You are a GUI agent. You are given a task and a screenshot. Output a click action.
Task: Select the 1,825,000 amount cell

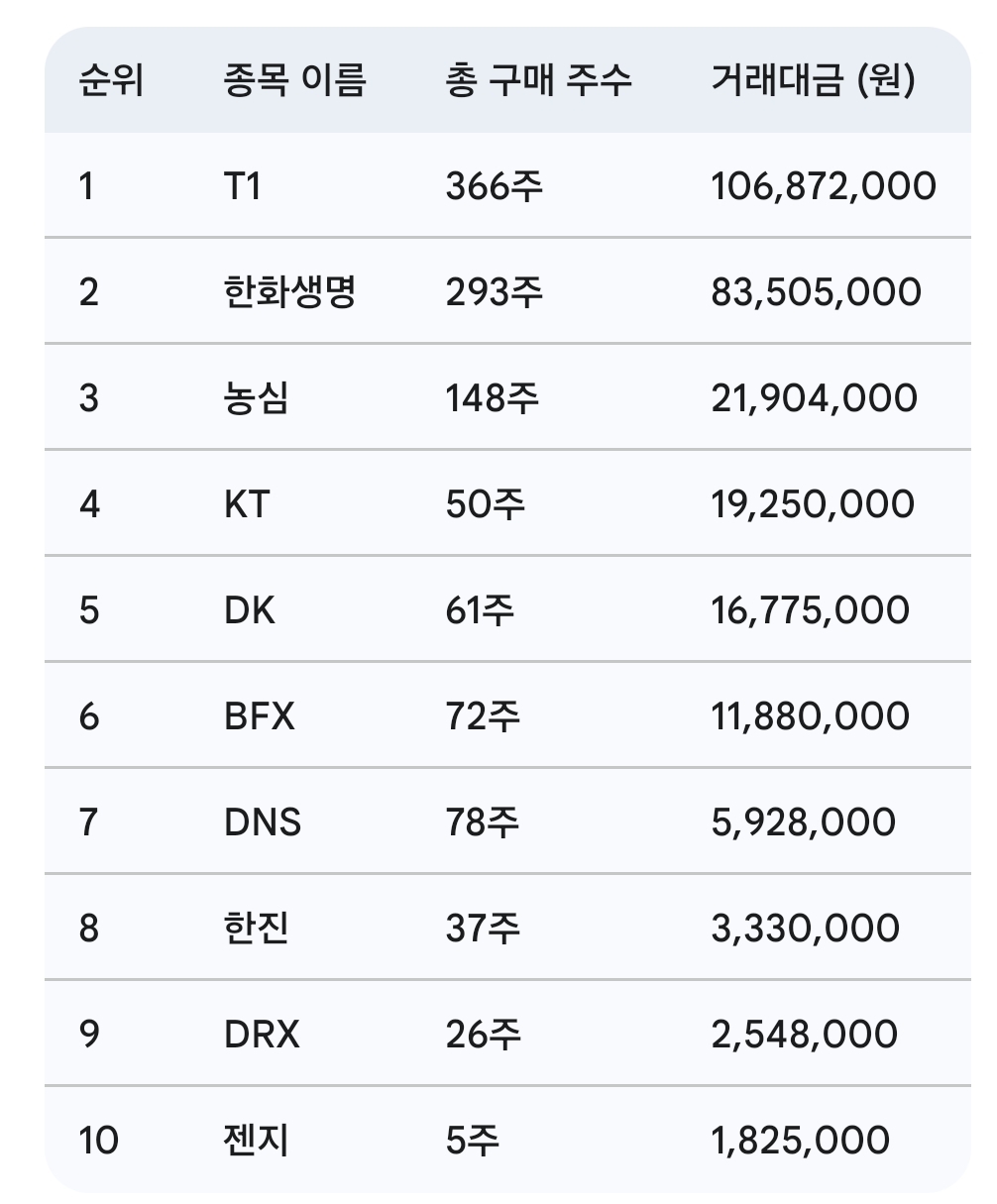coord(800,1141)
